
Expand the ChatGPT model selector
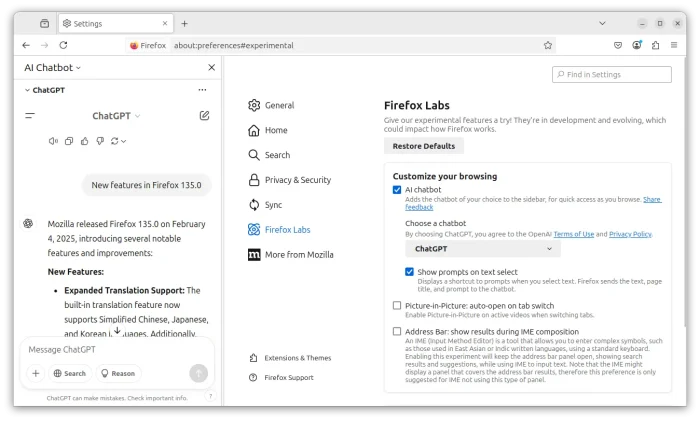tap(116, 116)
